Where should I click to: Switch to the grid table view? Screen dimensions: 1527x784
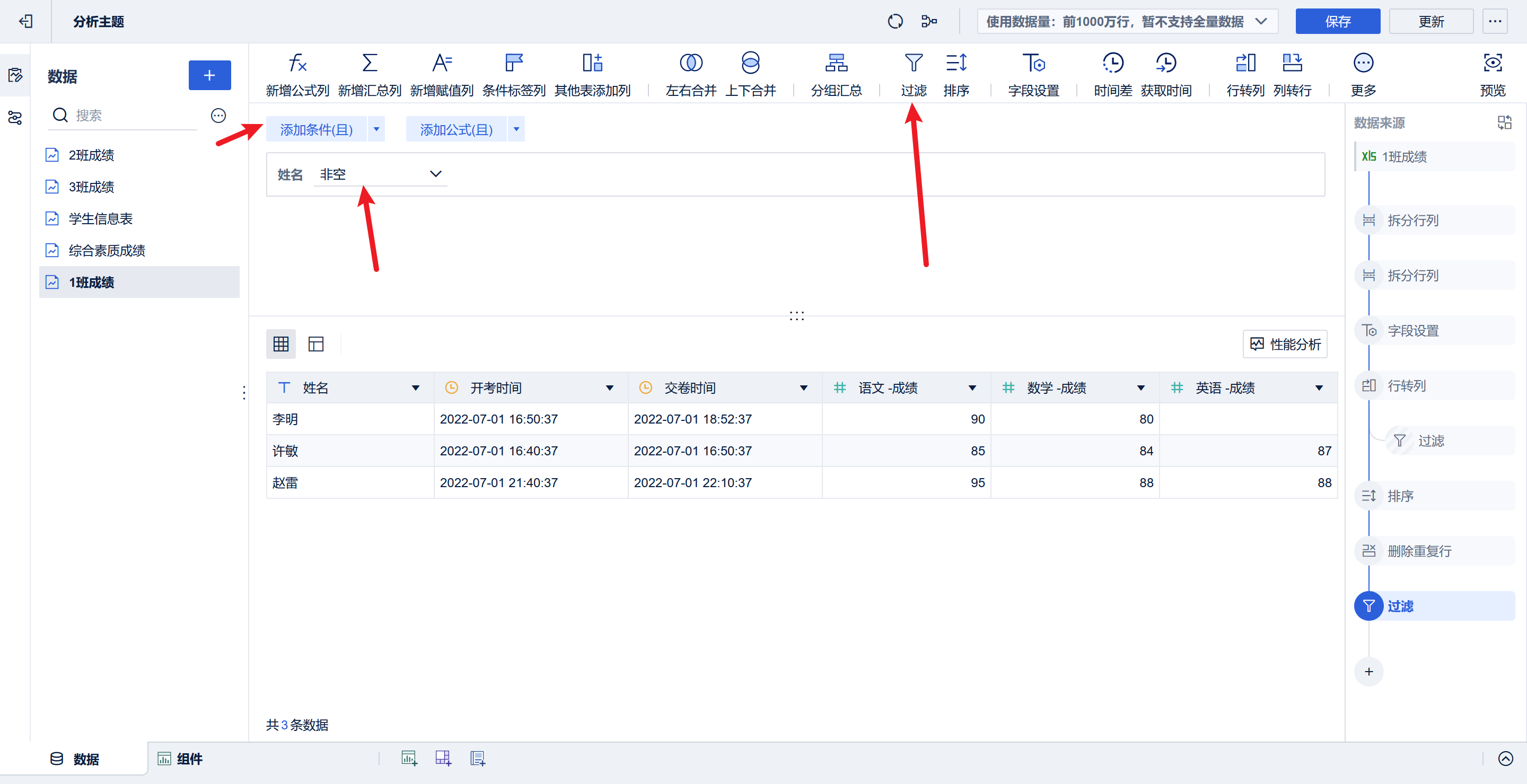coord(280,343)
